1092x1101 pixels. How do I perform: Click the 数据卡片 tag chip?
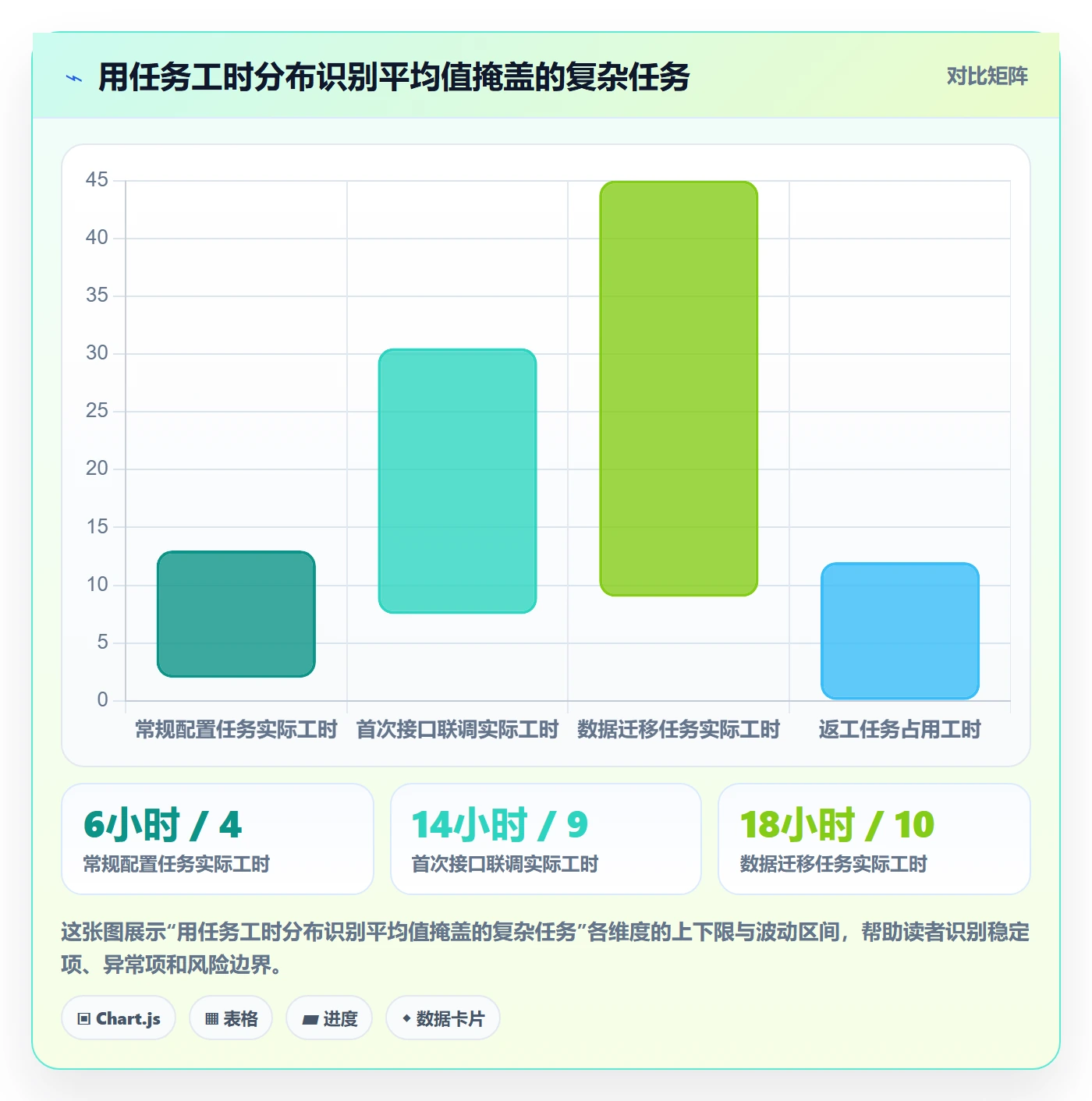pyautogui.click(x=442, y=1018)
